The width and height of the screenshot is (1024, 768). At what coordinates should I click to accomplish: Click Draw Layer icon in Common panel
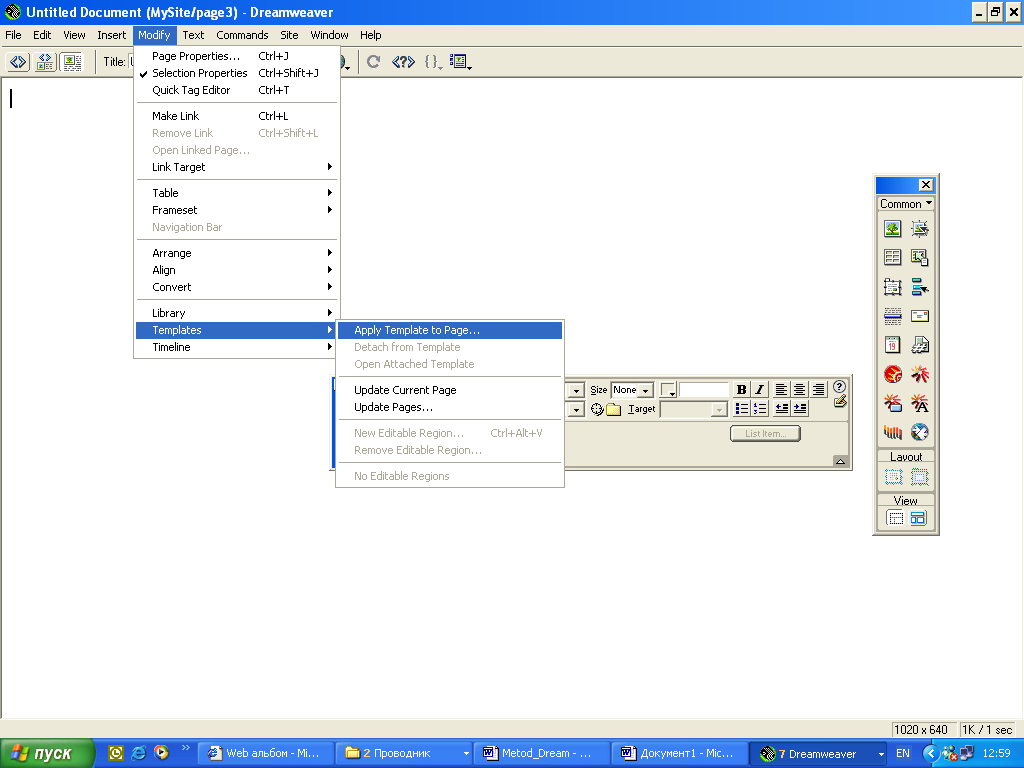click(893, 287)
